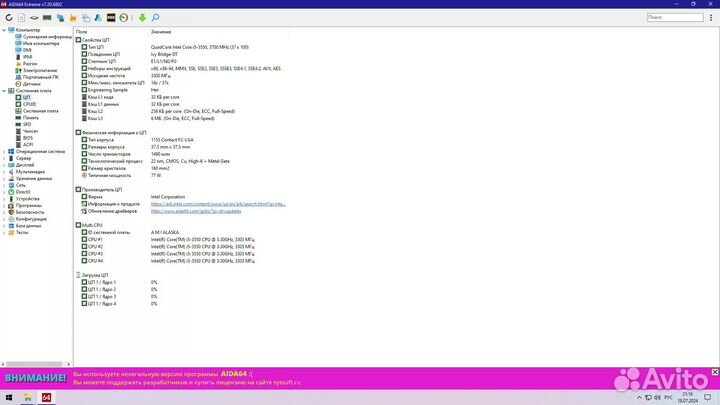
Task: Collapse the Системная плата root tree node
Action: coord(4,91)
